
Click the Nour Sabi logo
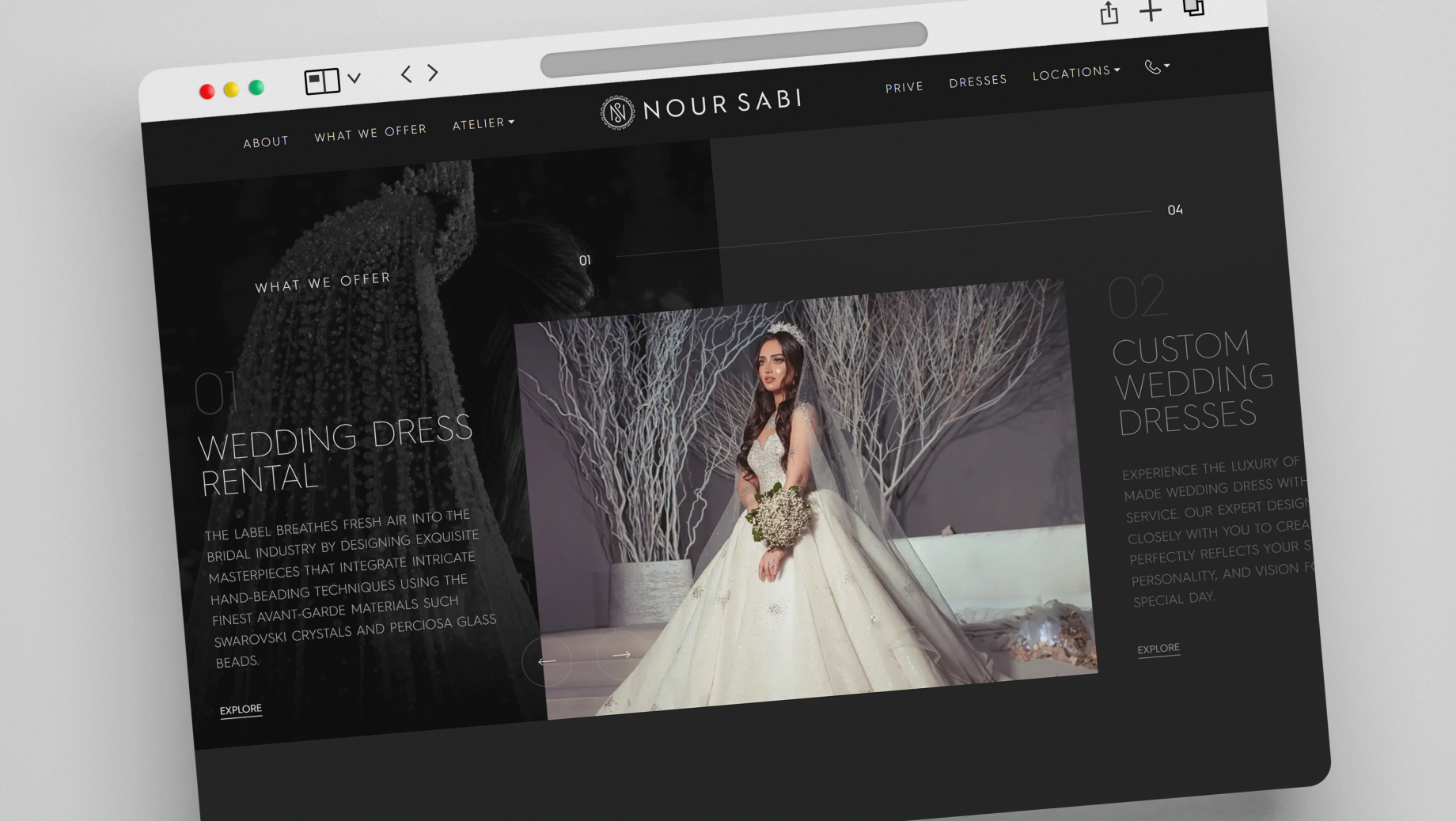(x=701, y=106)
